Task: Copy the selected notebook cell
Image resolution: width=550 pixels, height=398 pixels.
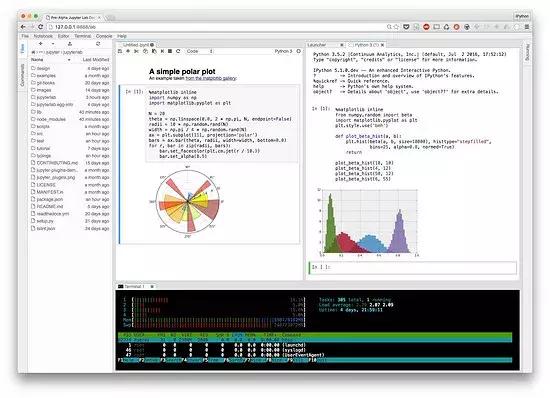Action: 145,51
